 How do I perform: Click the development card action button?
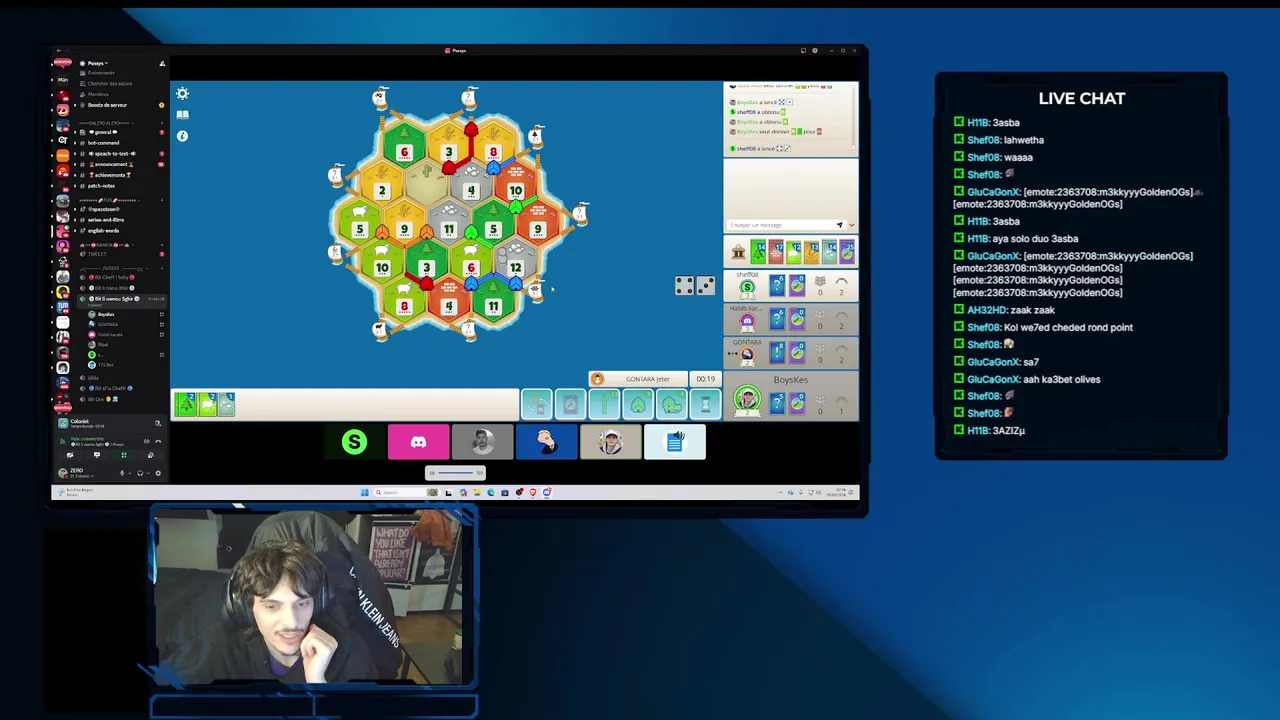coord(570,403)
